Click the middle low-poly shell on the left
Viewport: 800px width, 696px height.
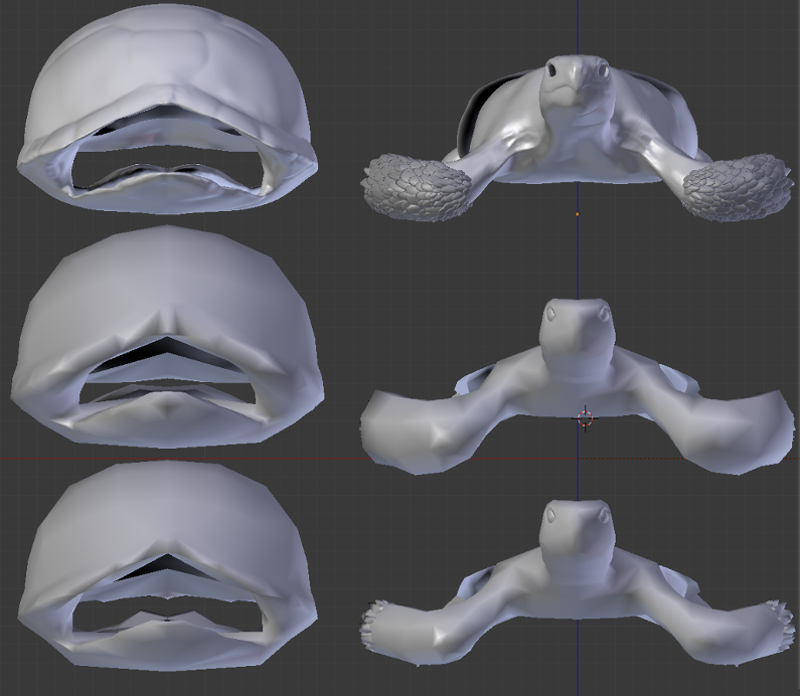tap(165, 290)
